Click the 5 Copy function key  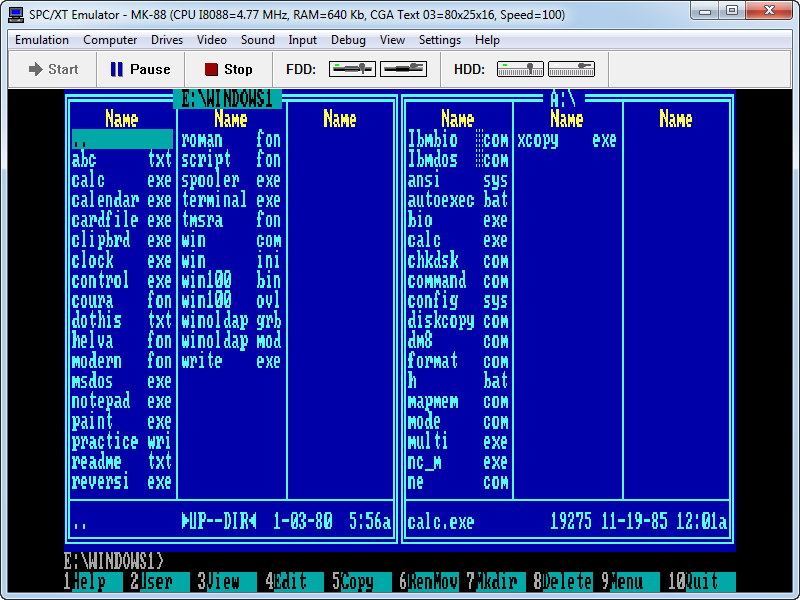tap(363, 582)
